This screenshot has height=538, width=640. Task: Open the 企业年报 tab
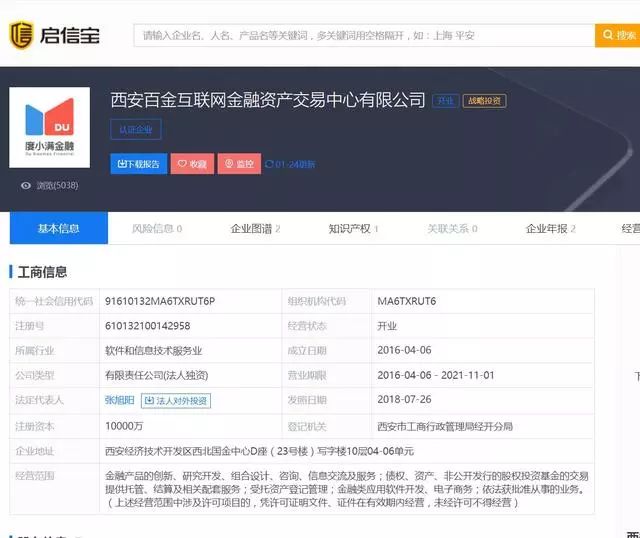click(551, 229)
